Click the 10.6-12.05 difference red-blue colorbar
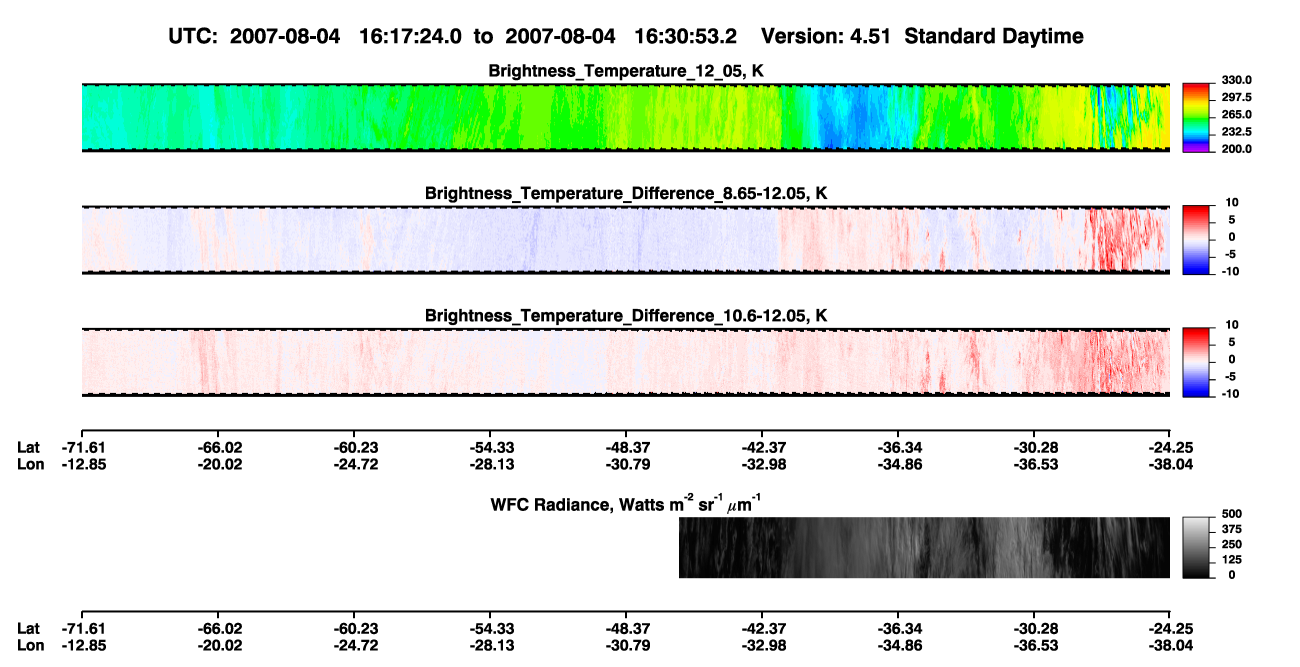 tap(1197, 361)
